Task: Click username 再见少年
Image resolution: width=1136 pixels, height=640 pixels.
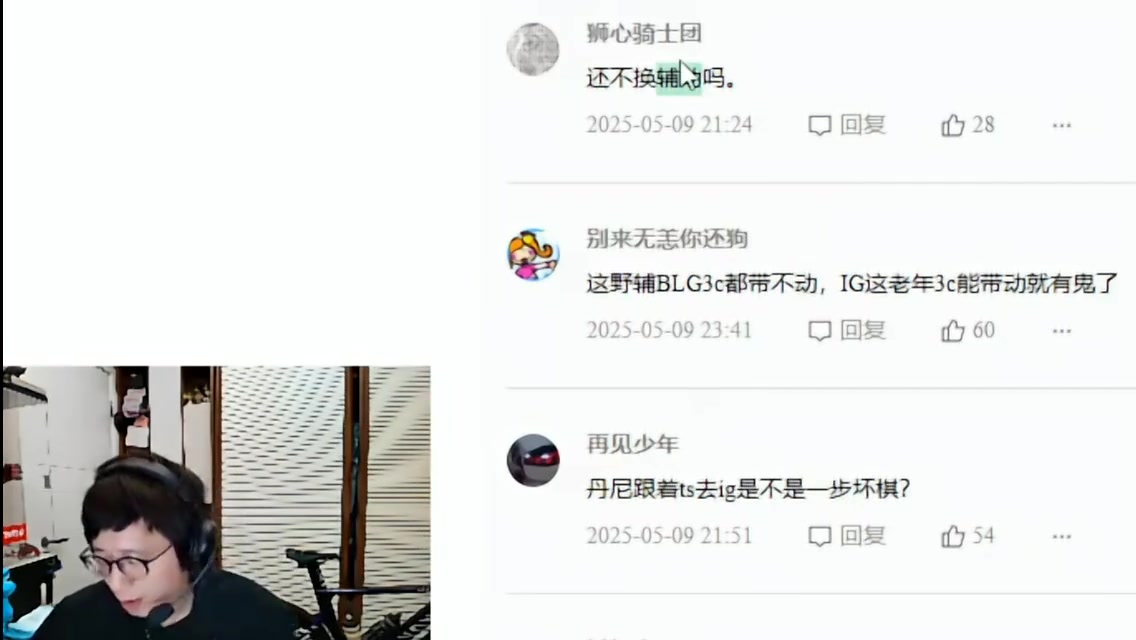Action: tap(632, 444)
